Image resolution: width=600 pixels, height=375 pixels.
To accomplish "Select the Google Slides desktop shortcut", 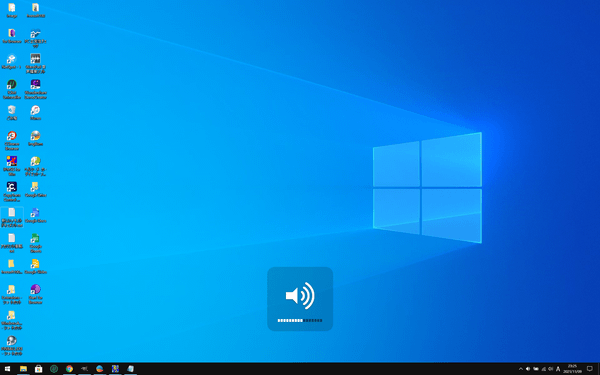I will (35, 266).
